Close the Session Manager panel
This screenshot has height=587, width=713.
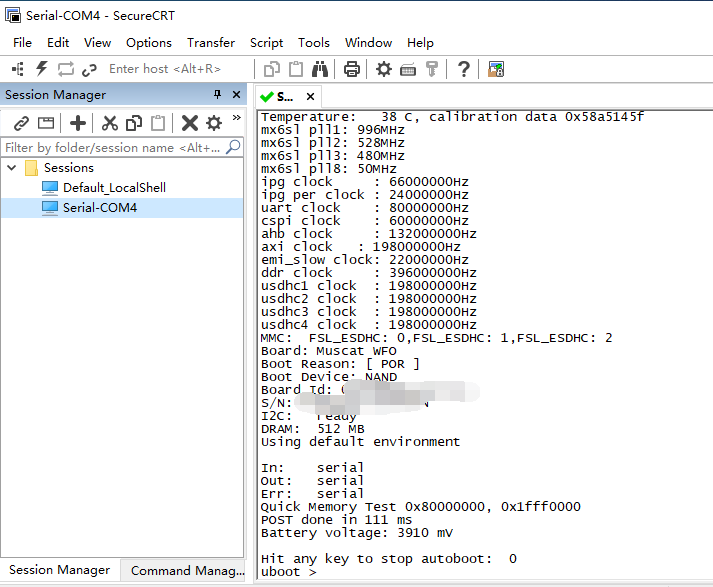tap(236, 95)
